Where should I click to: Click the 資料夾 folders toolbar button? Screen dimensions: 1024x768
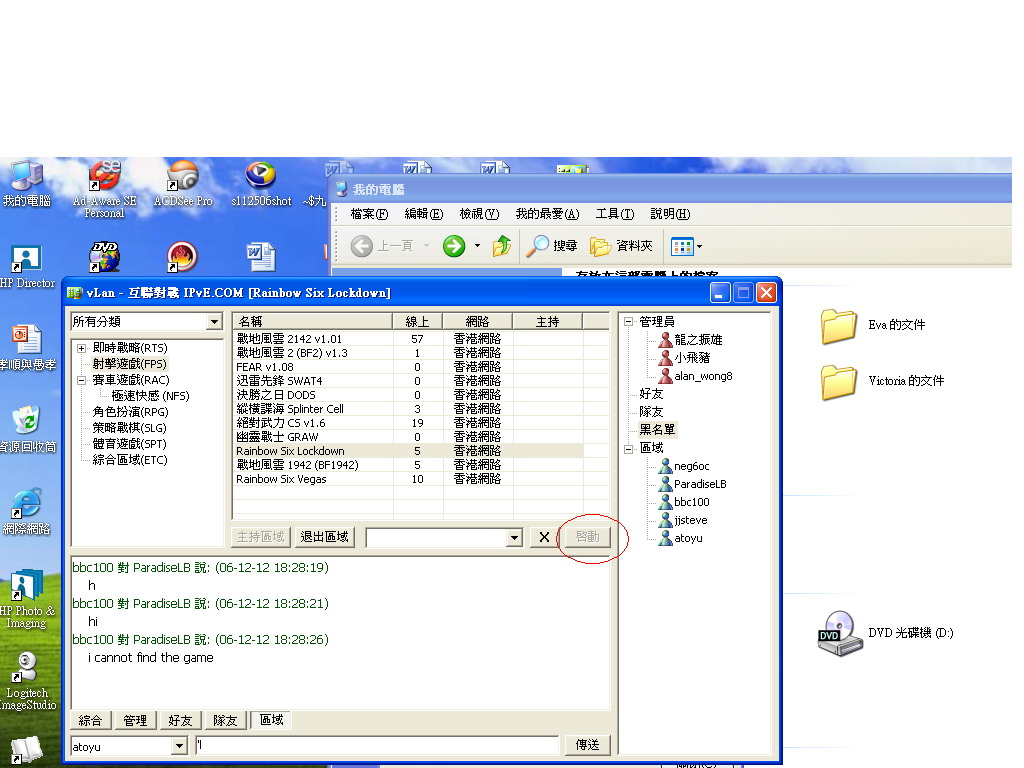[x=621, y=246]
